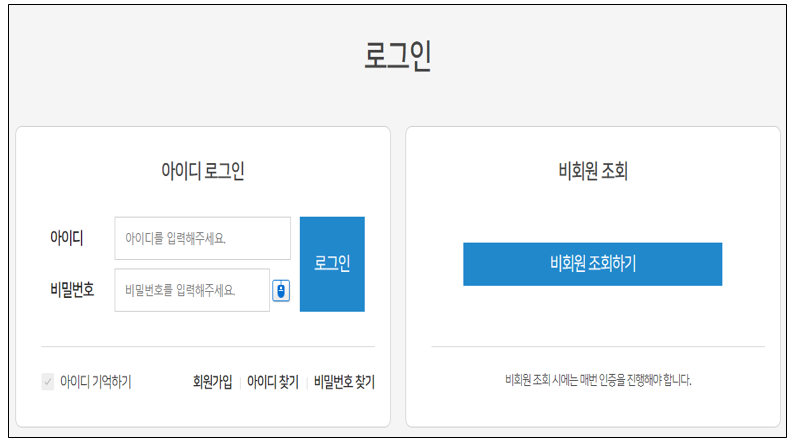Screen dimensions: 795x444
Task: Click the mouse-input virtual keyboard icon
Action: [x=281, y=290]
